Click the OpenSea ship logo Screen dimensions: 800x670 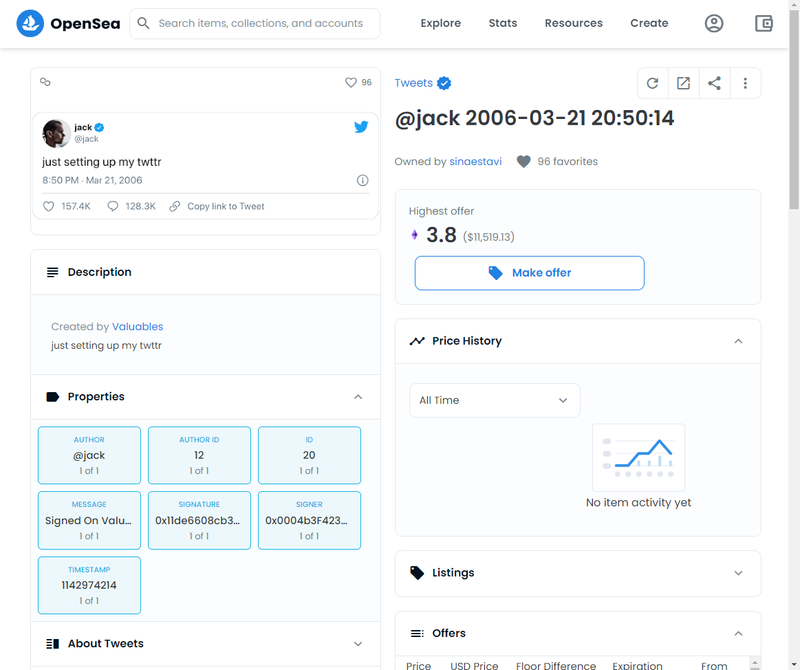[30, 23]
